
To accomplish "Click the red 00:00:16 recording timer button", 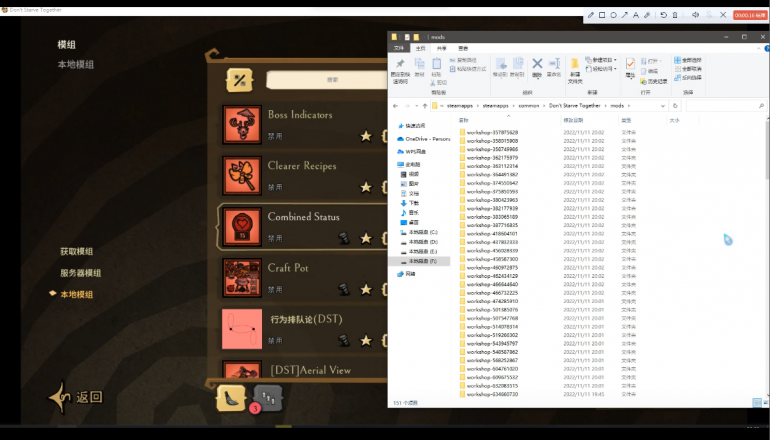I will pyautogui.click(x=749, y=15).
